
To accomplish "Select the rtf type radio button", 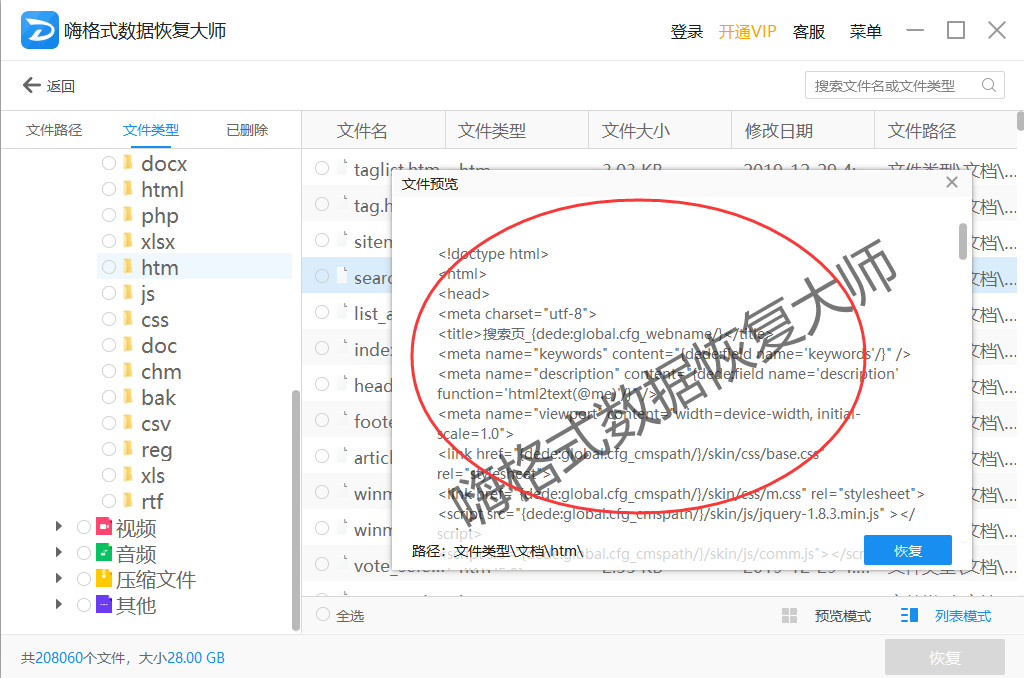I will coord(109,501).
